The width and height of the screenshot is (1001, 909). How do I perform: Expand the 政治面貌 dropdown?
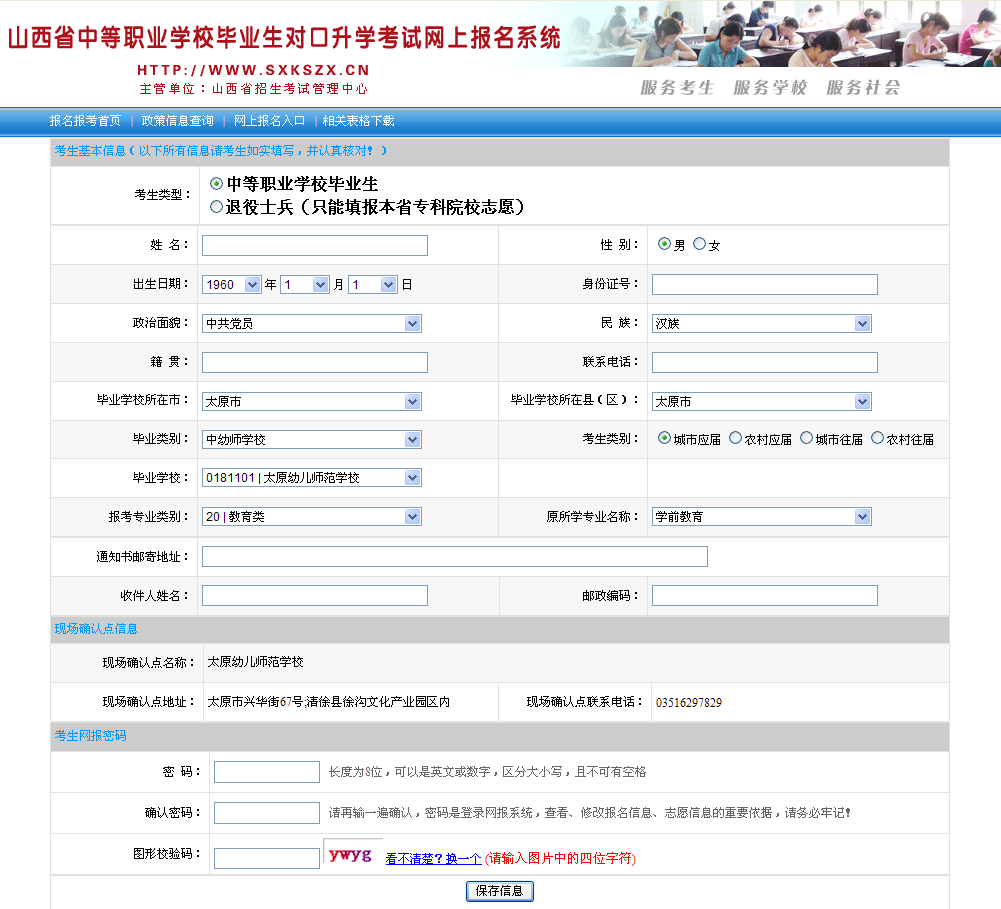click(311, 324)
